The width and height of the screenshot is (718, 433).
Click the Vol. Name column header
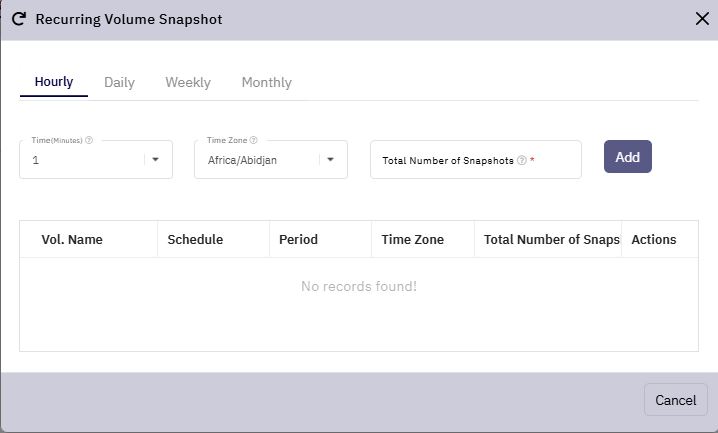click(72, 239)
